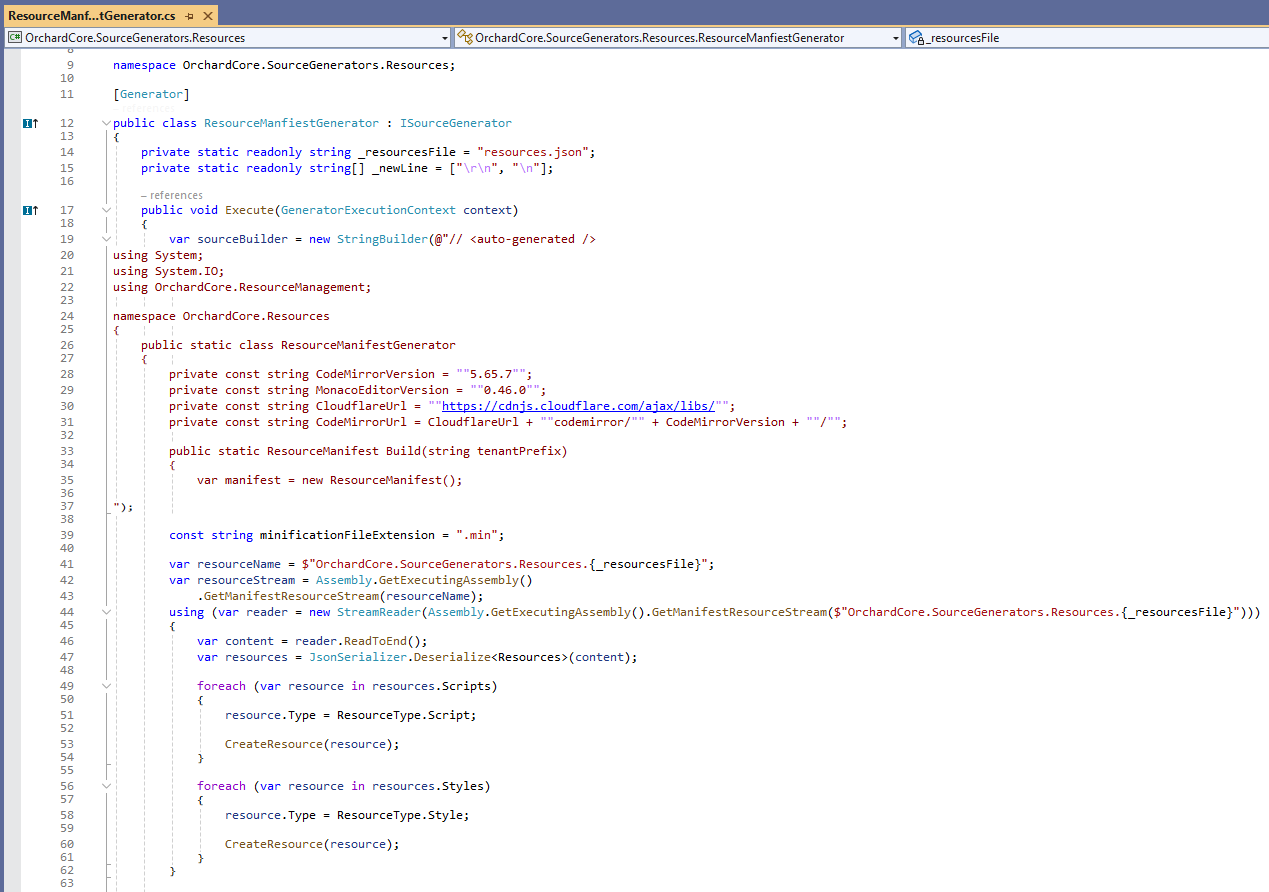Collapse the ResourceManfiestGenerator class at line 12
1269x892 pixels.
coord(106,123)
